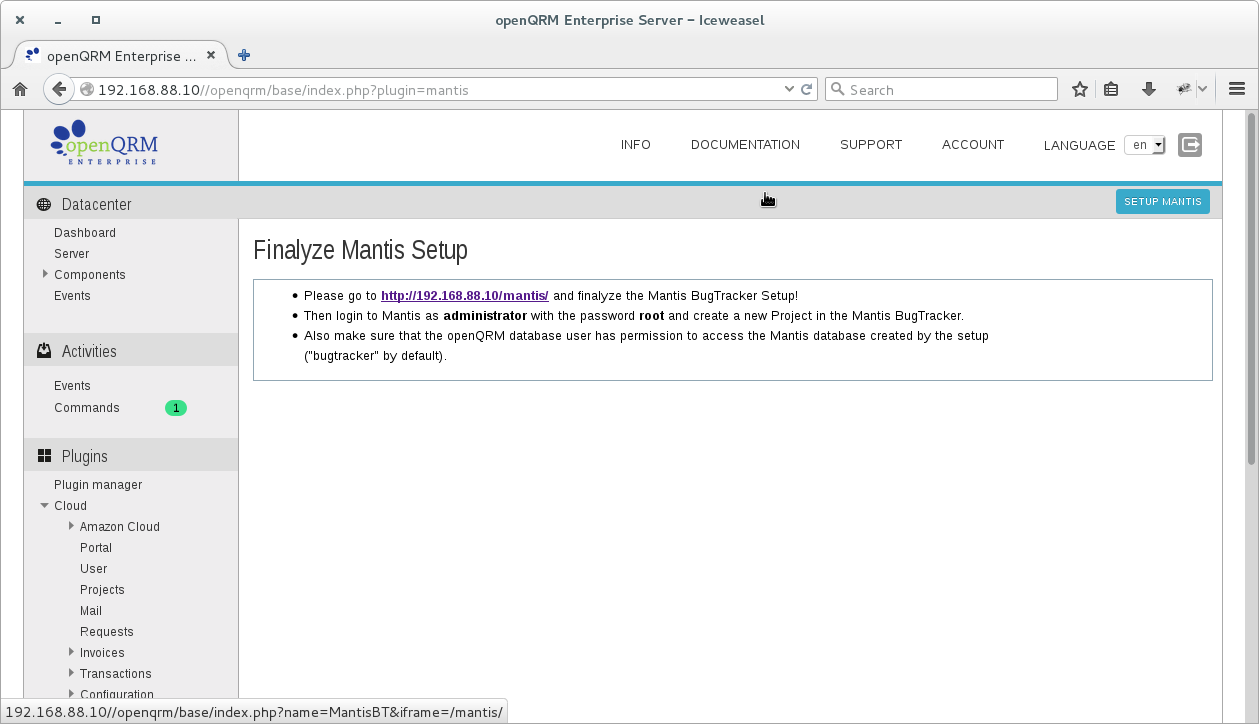This screenshot has height=724, width=1259.
Task: Open the language selector dropdown
Action: pos(1145,145)
